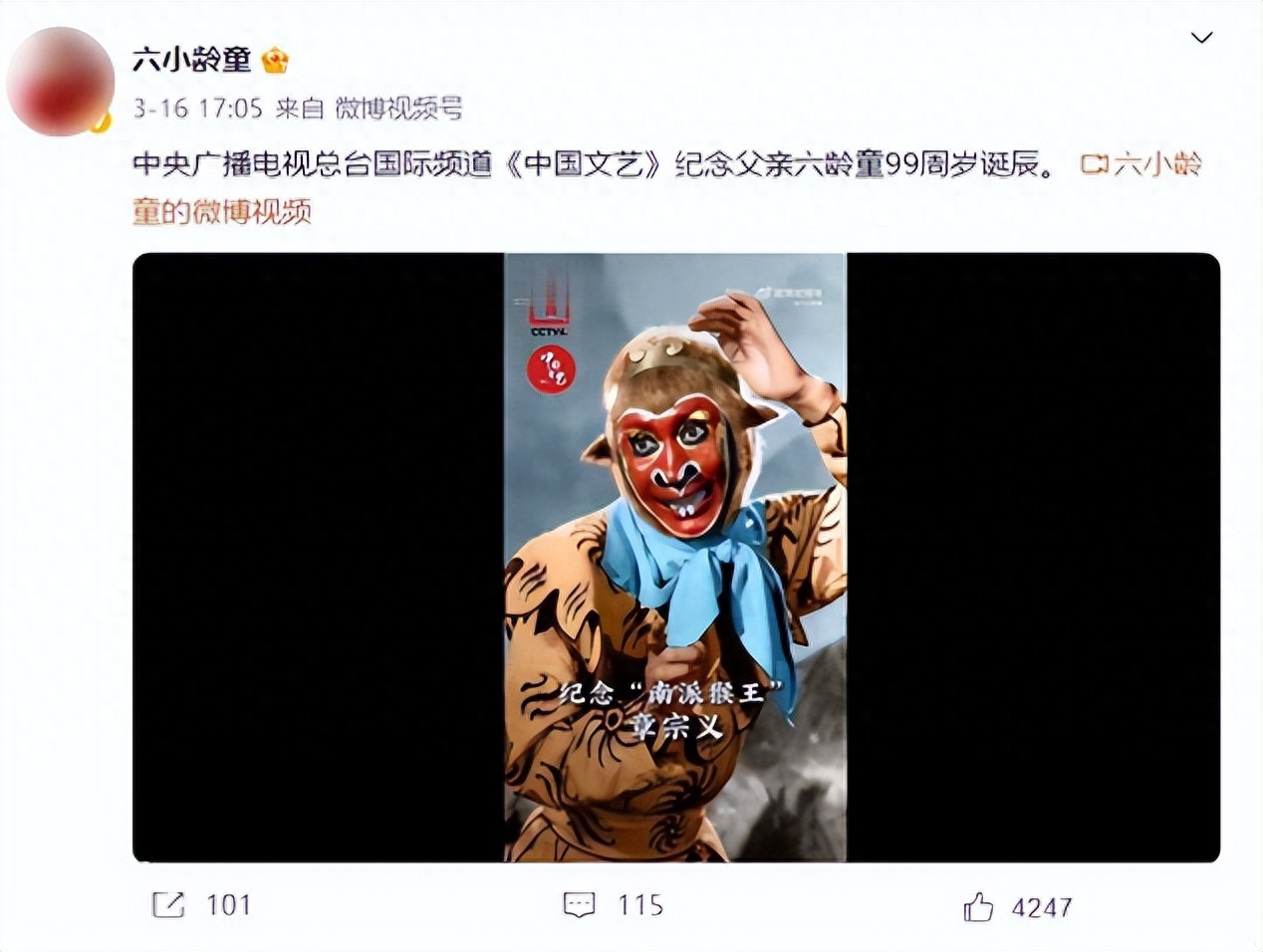The height and width of the screenshot is (952, 1263).
Task: Click the repost count 101
Action: click(x=228, y=904)
